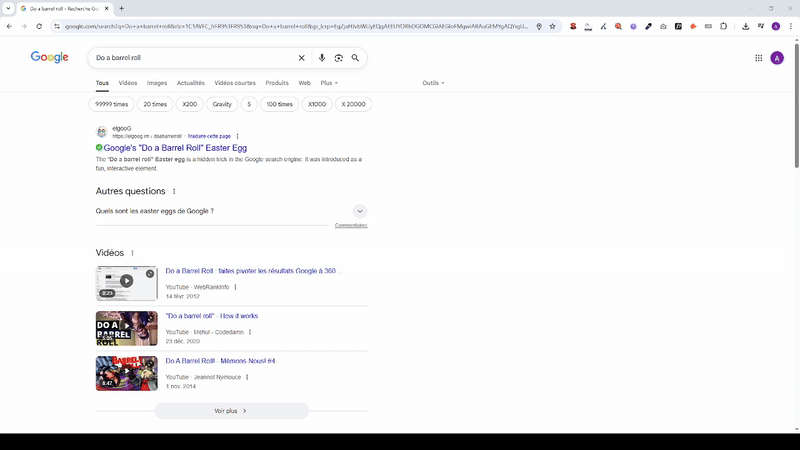This screenshot has height=450, width=800.
Task: Switch to the Vidéos tab
Action: tap(128, 83)
